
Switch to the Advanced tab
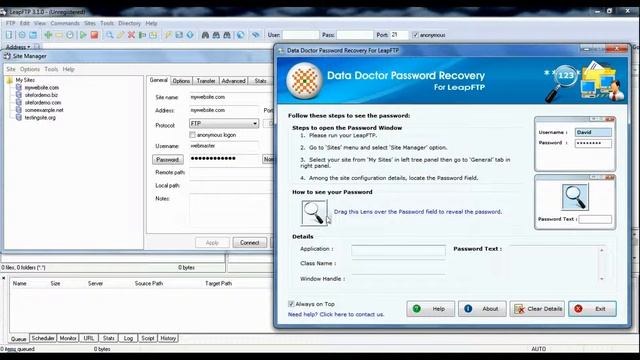click(233, 81)
